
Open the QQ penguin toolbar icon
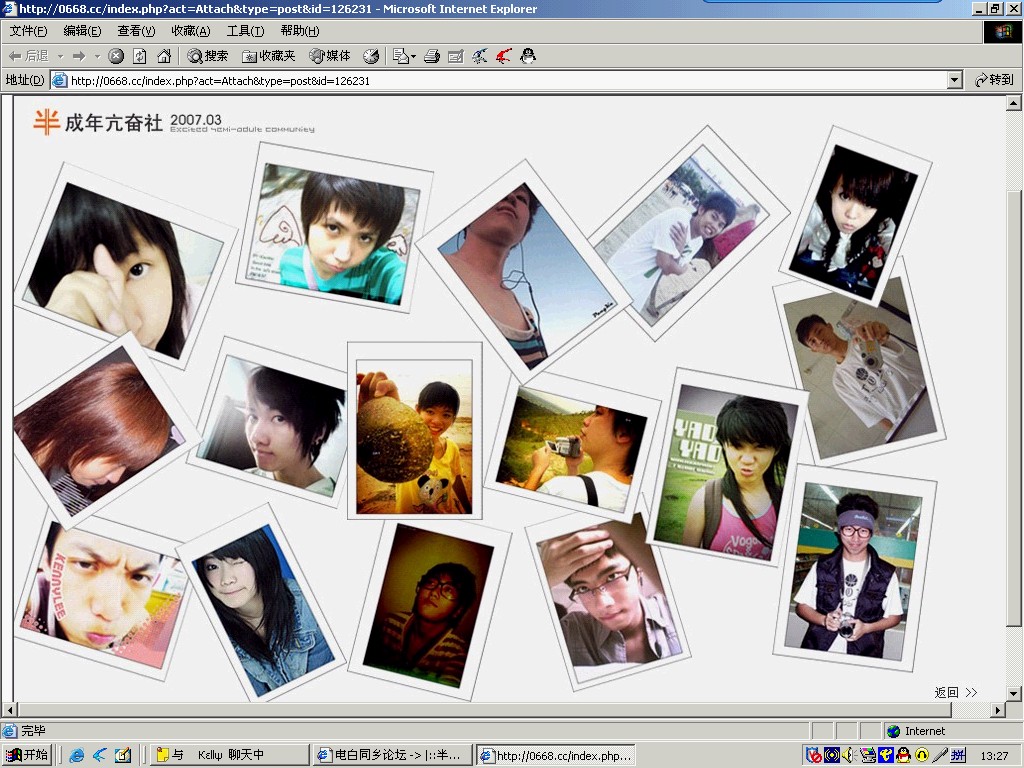point(528,56)
